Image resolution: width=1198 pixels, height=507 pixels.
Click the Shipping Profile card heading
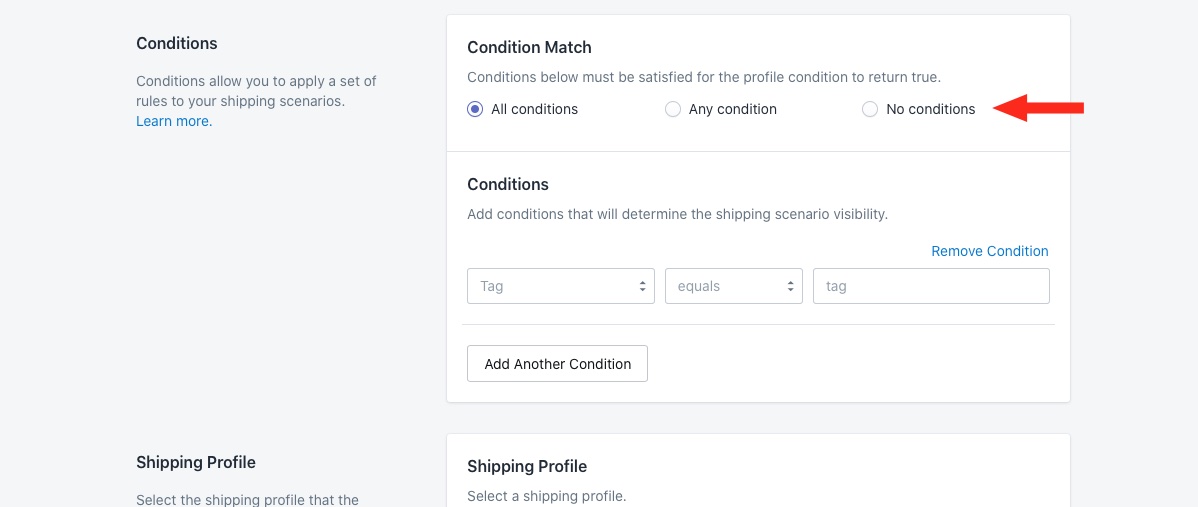pos(527,466)
